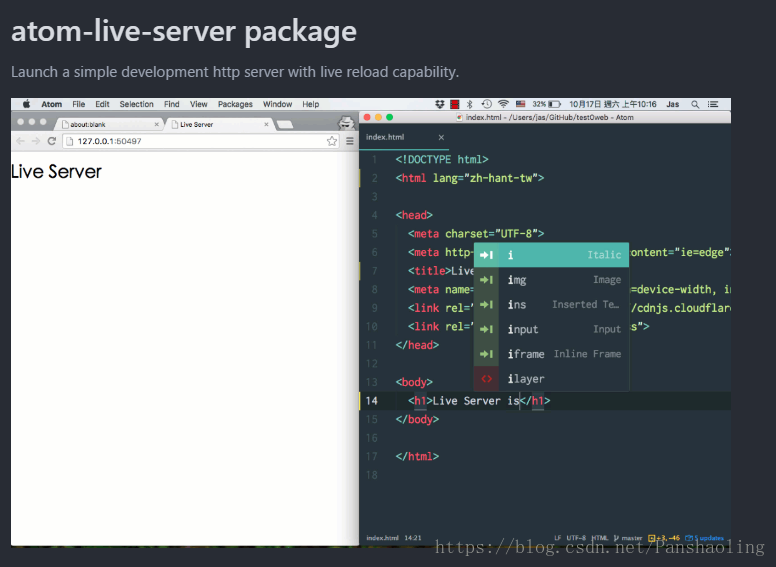Image resolution: width=776 pixels, height=567 pixels.
Task: Click the Chrome forward arrow
Action: click(36, 141)
